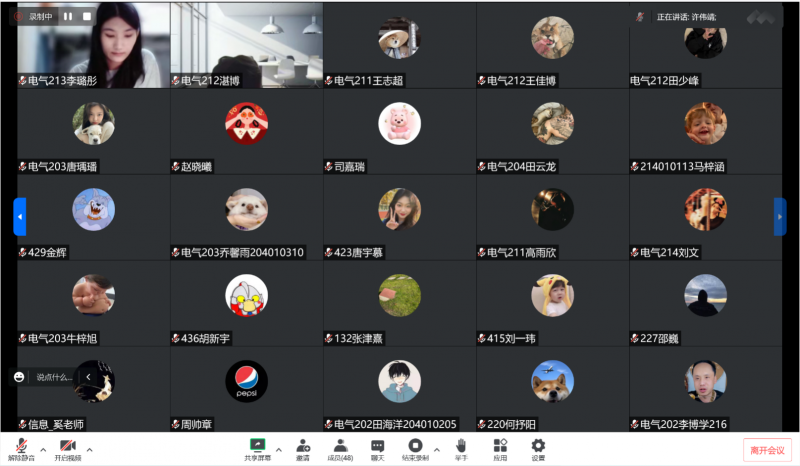Expand recording options arrow beside 结束录制
This screenshot has width=800, height=466.
437,450
